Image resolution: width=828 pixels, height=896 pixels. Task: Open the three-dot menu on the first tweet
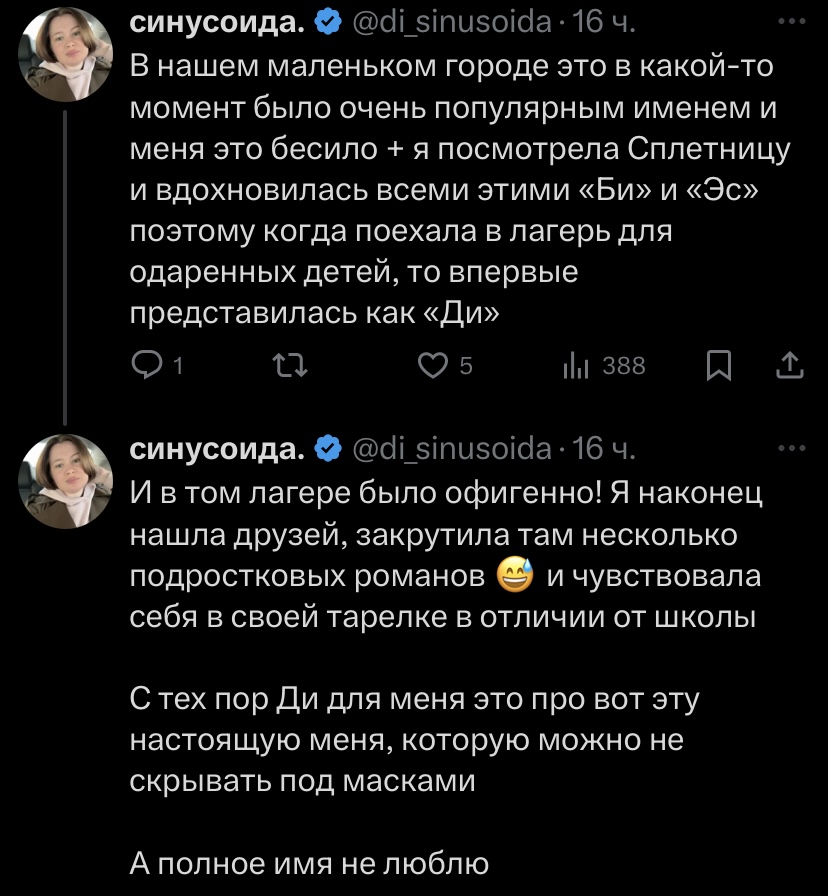pyautogui.click(x=790, y=21)
